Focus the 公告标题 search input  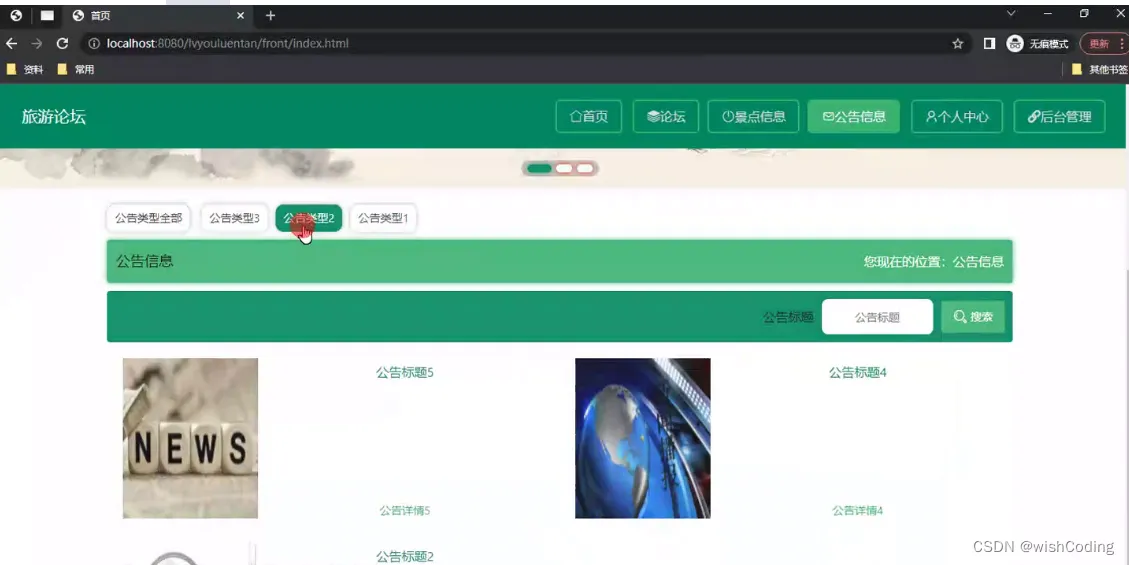click(877, 317)
